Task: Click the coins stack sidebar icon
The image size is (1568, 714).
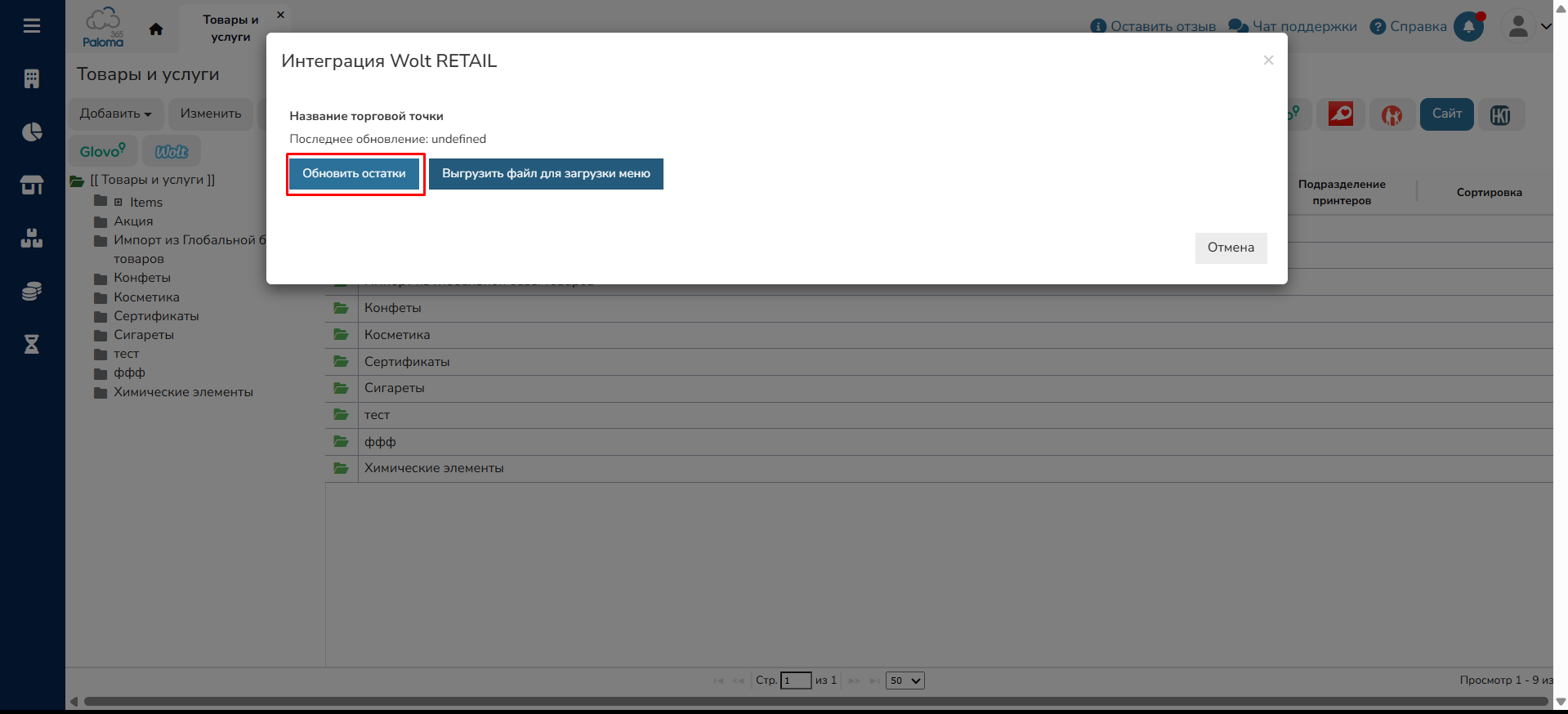Action: [x=32, y=292]
